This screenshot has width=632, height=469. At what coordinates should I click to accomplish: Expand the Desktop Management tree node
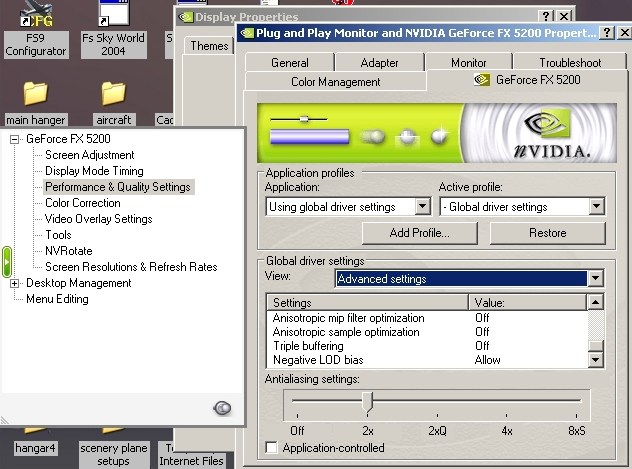click(x=15, y=283)
